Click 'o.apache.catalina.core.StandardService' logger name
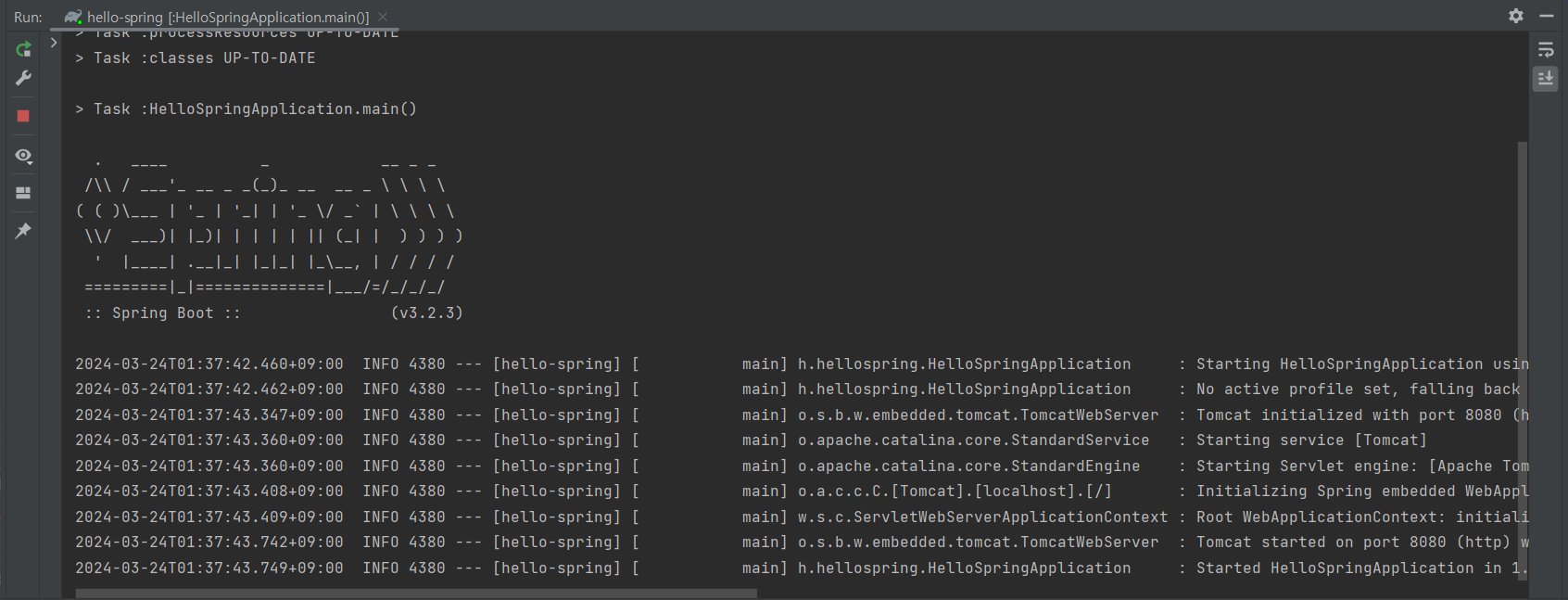Viewport: 1568px width, 600px height. point(973,440)
